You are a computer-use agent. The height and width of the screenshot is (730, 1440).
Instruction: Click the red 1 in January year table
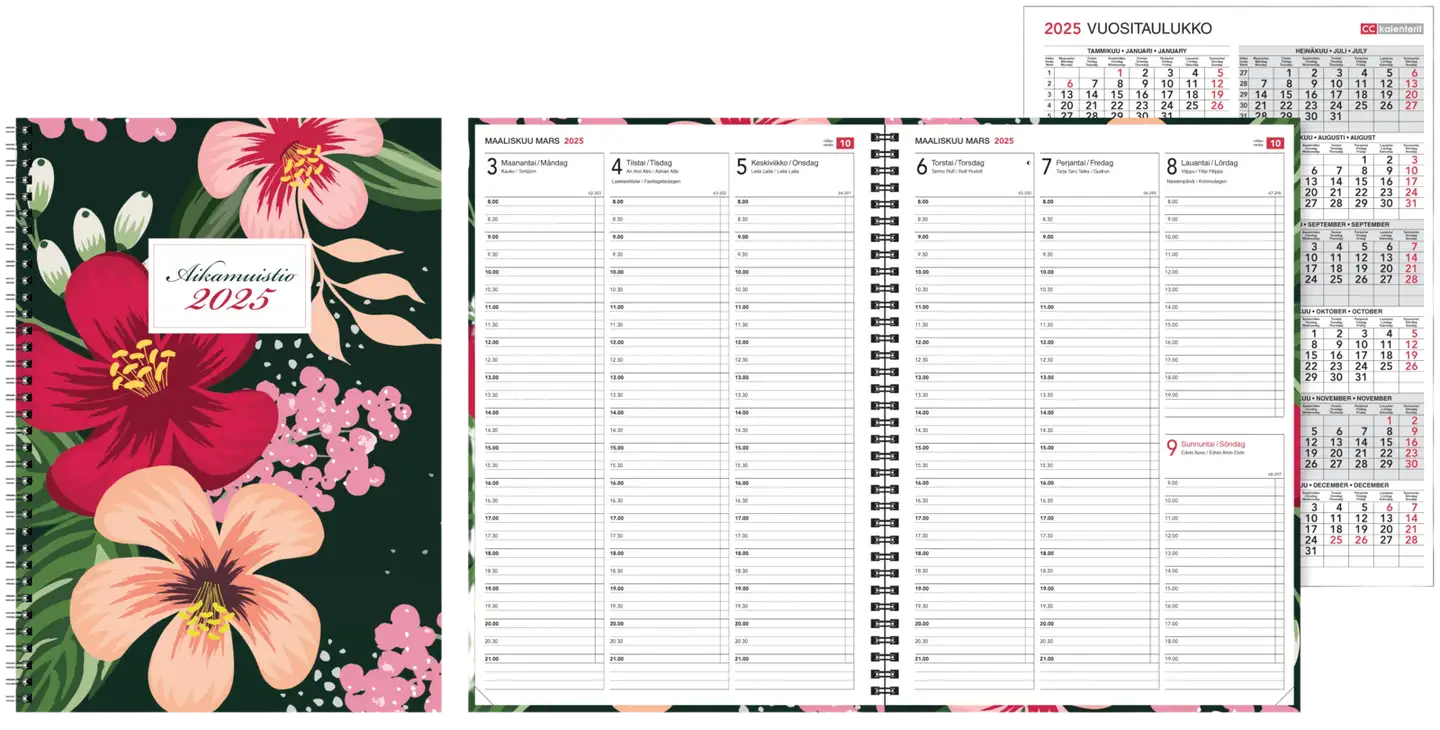pos(1120,73)
